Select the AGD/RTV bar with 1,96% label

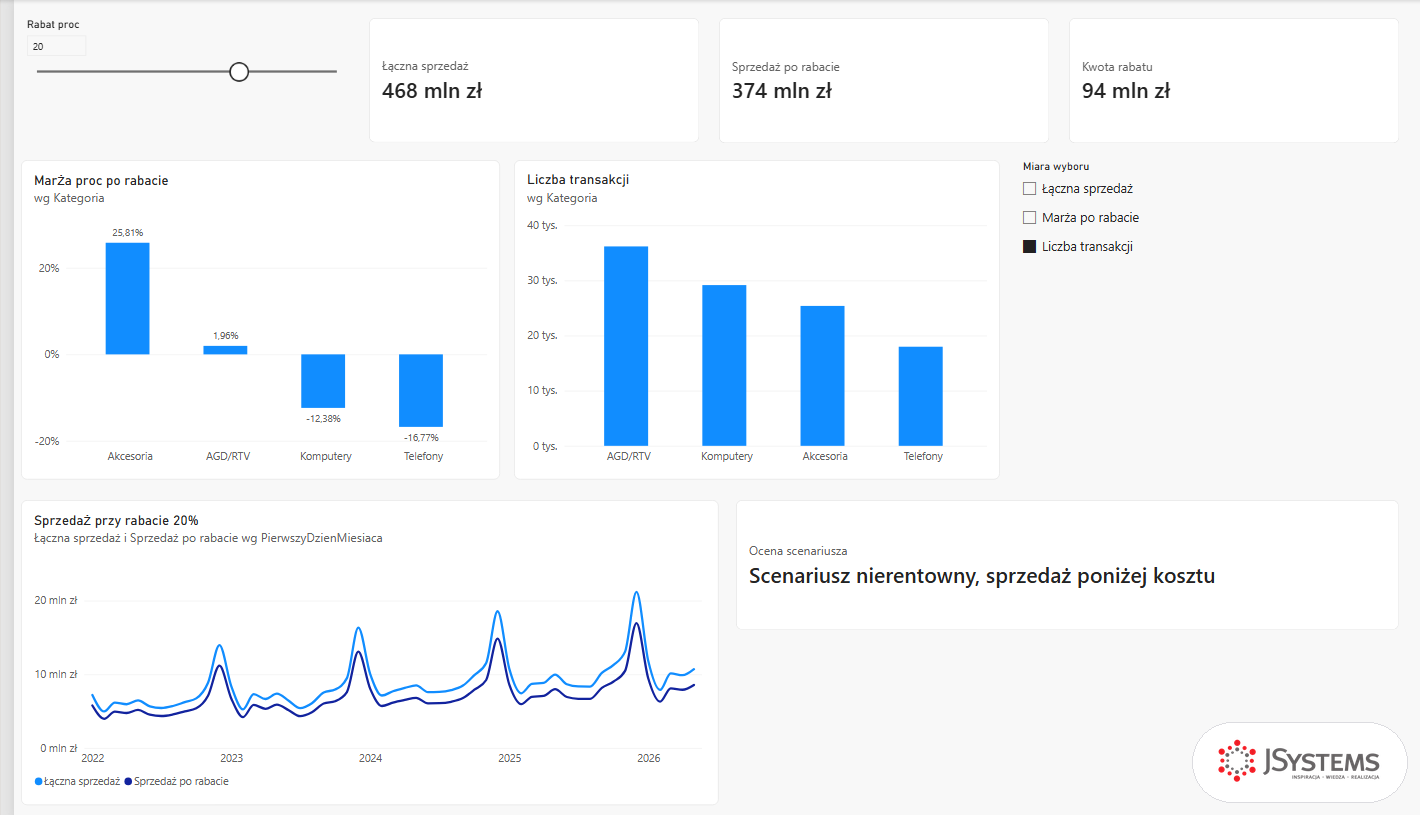[225, 350]
